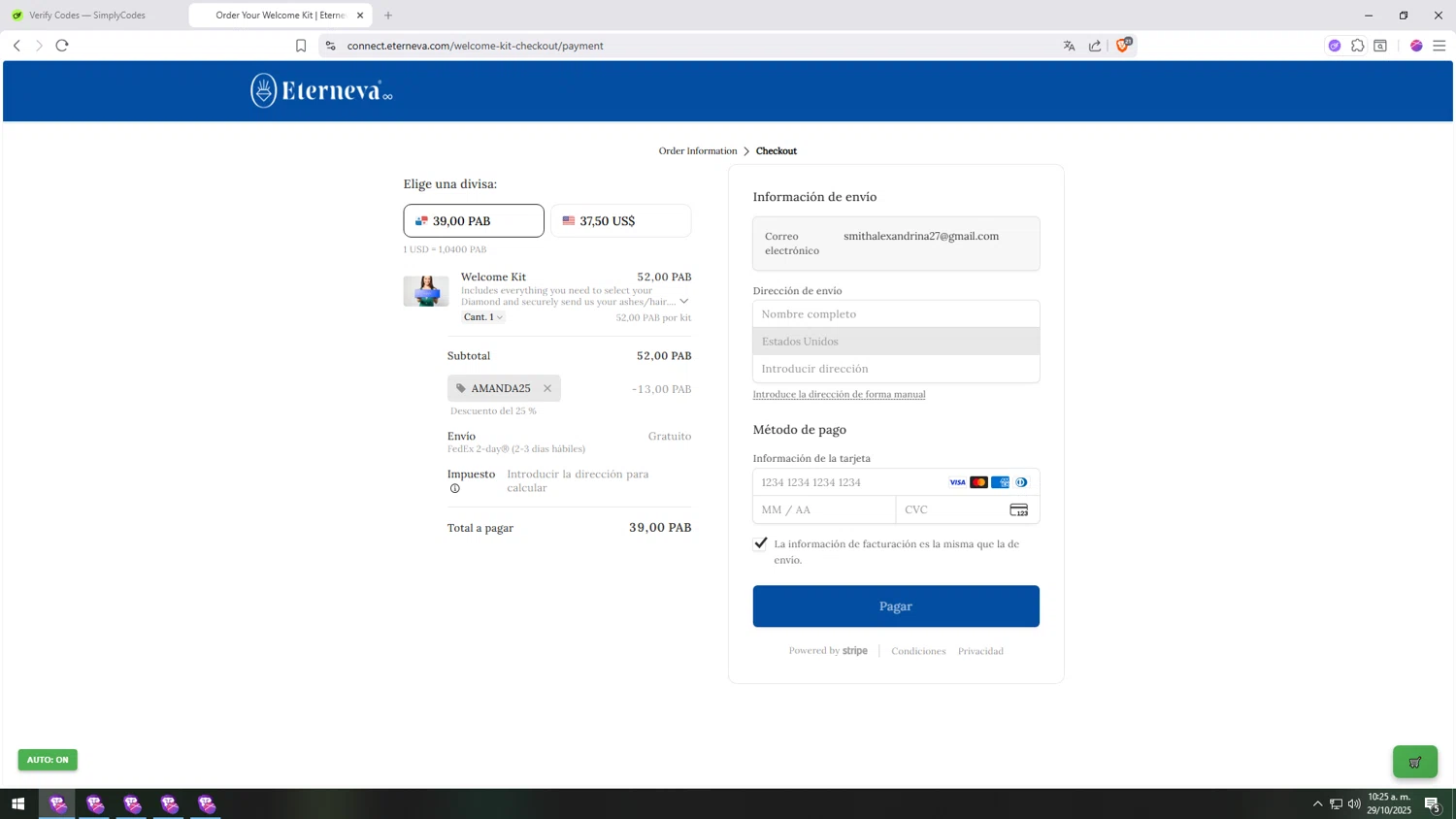Click the CVC card help icon
Image resolution: width=1456 pixels, height=819 pixels.
click(x=1018, y=509)
